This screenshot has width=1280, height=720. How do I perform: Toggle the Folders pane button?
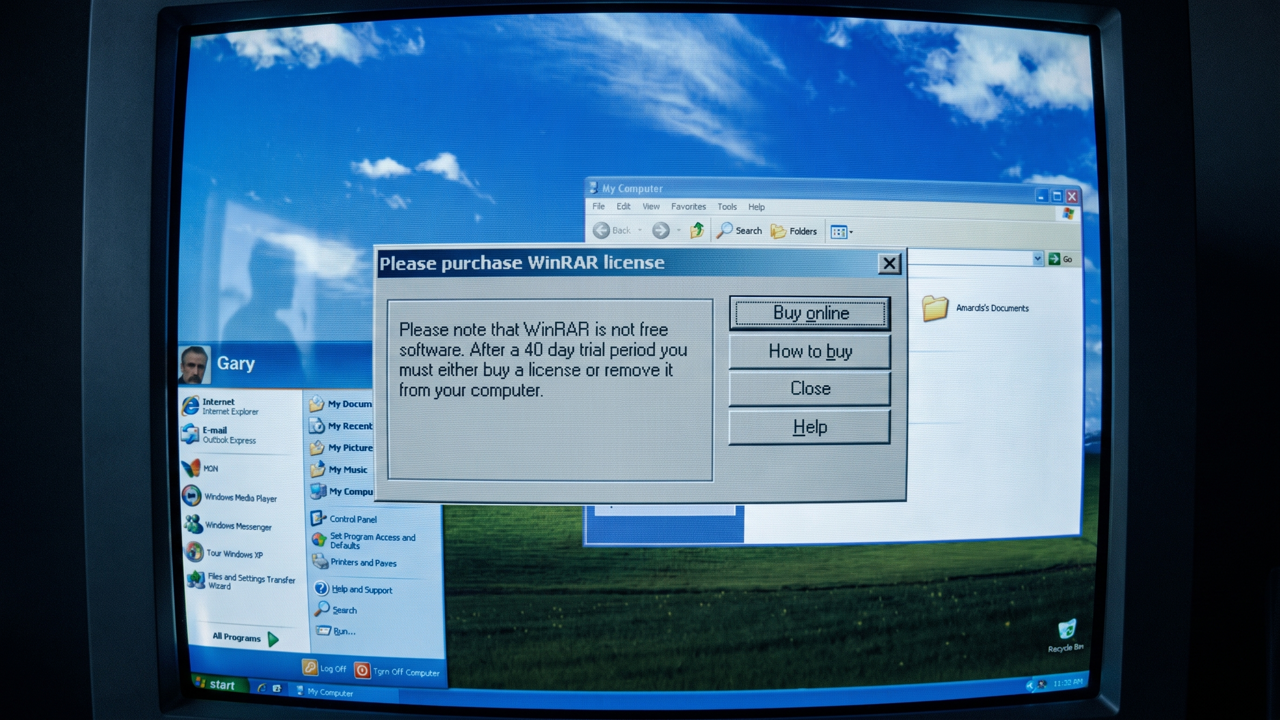pyautogui.click(x=794, y=231)
